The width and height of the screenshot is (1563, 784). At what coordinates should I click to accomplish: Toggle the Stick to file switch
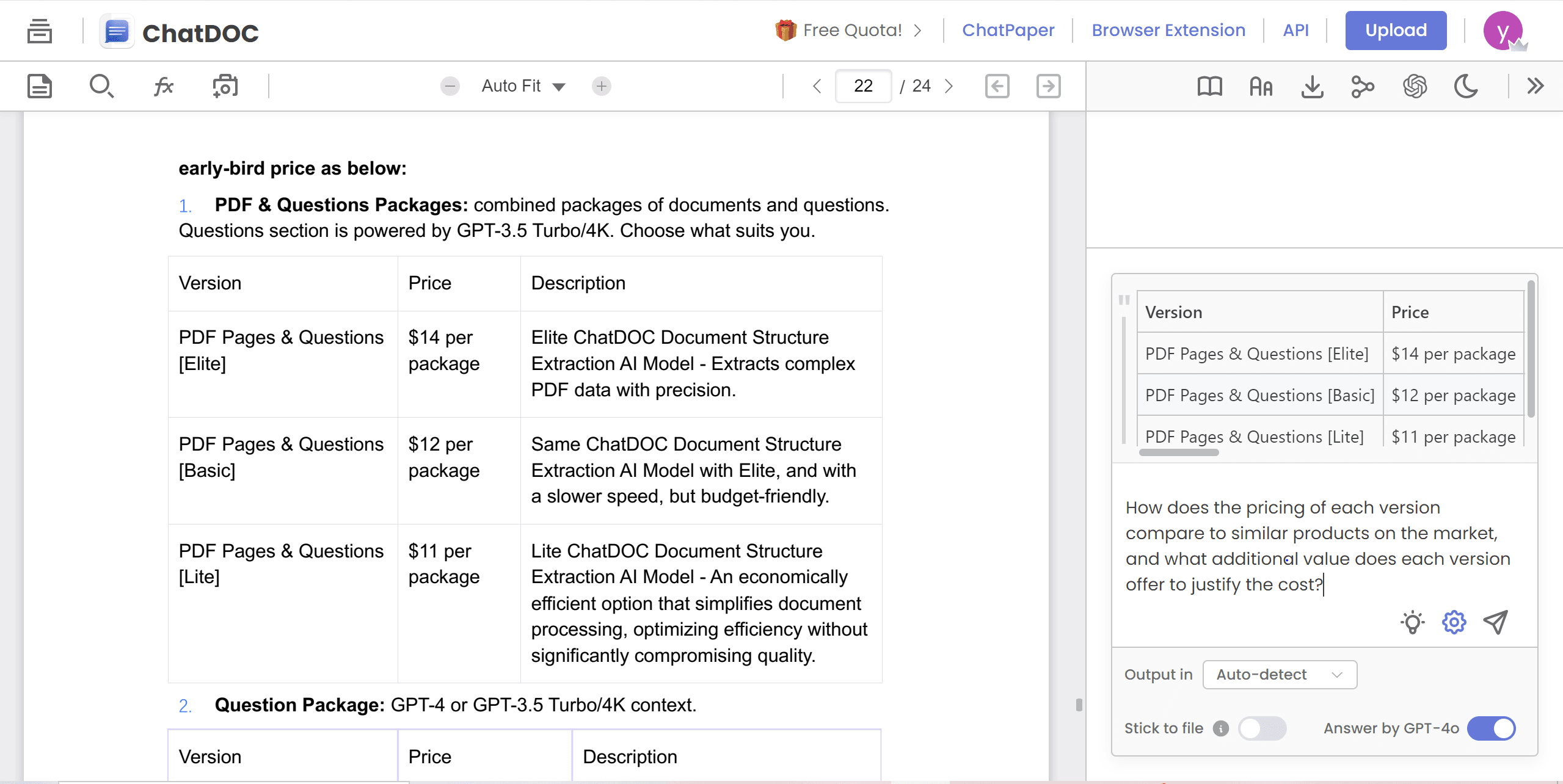pyautogui.click(x=1262, y=728)
